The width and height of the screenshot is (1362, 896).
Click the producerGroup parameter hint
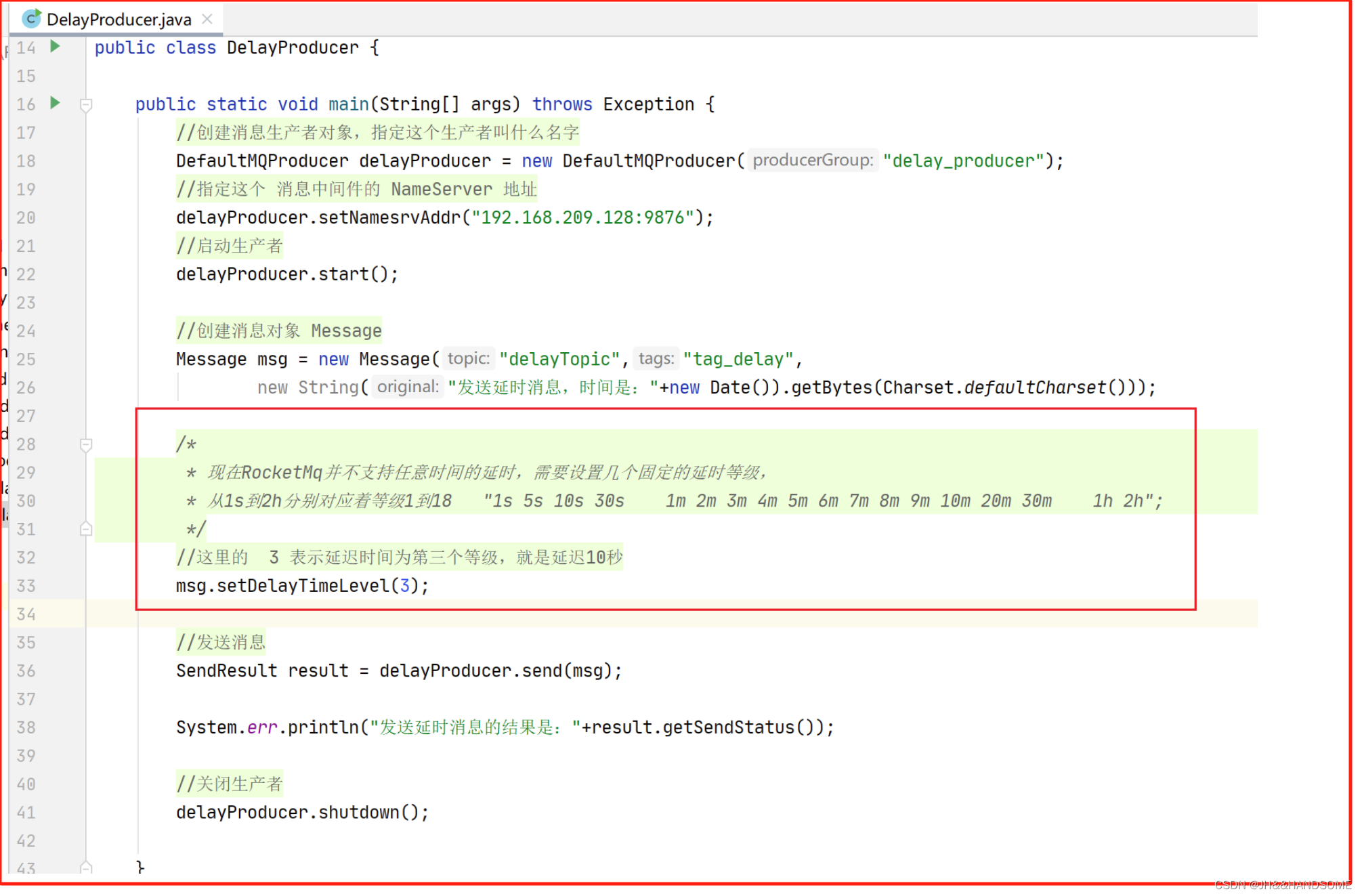[x=813, y=161]
